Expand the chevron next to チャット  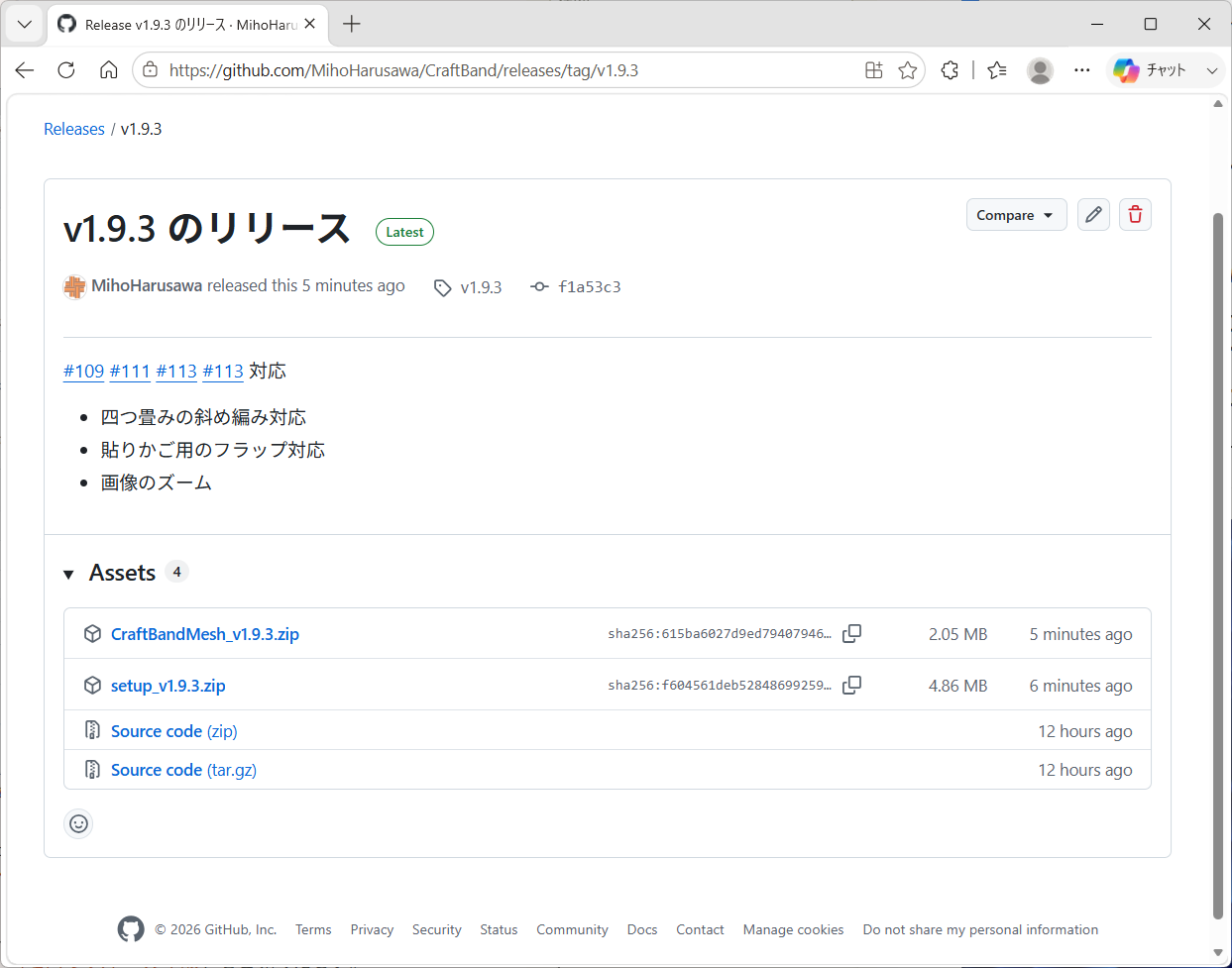[x=1212, y=70]
